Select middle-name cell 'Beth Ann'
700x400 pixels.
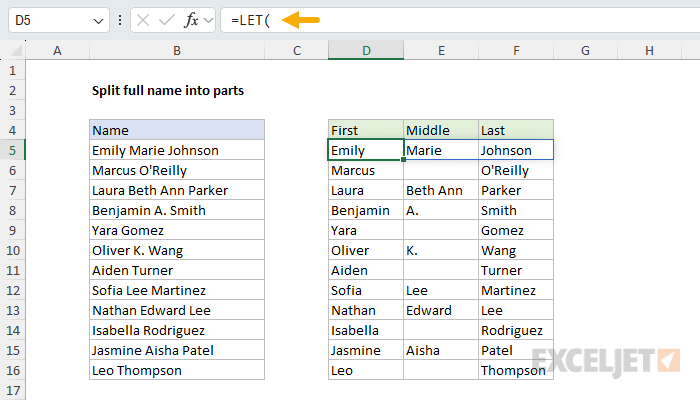tap(441, 190)
